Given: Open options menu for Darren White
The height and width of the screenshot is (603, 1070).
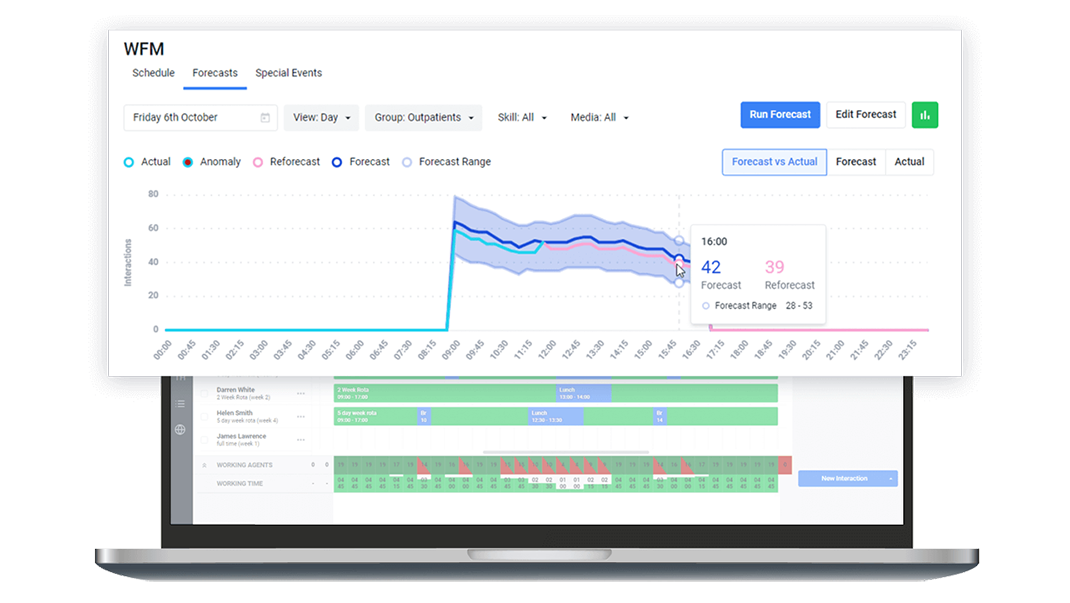Looking at the screenshot, I should pyautogui.click(x=301, y=393).
